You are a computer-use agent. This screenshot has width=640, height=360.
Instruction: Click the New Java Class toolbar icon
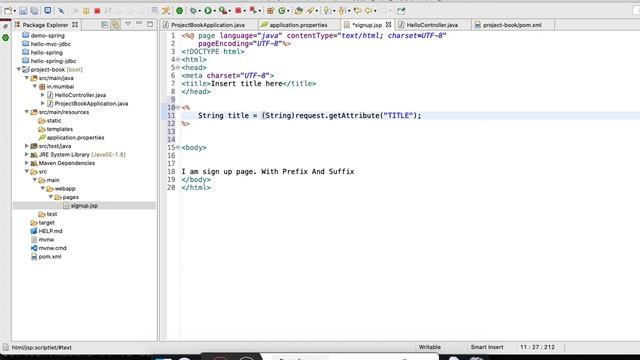282,11
